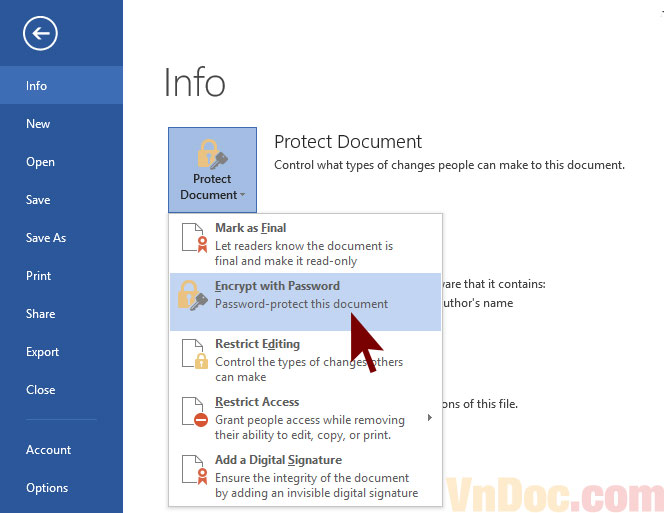Choose Encrypt with Password option title

coord(277,286)
